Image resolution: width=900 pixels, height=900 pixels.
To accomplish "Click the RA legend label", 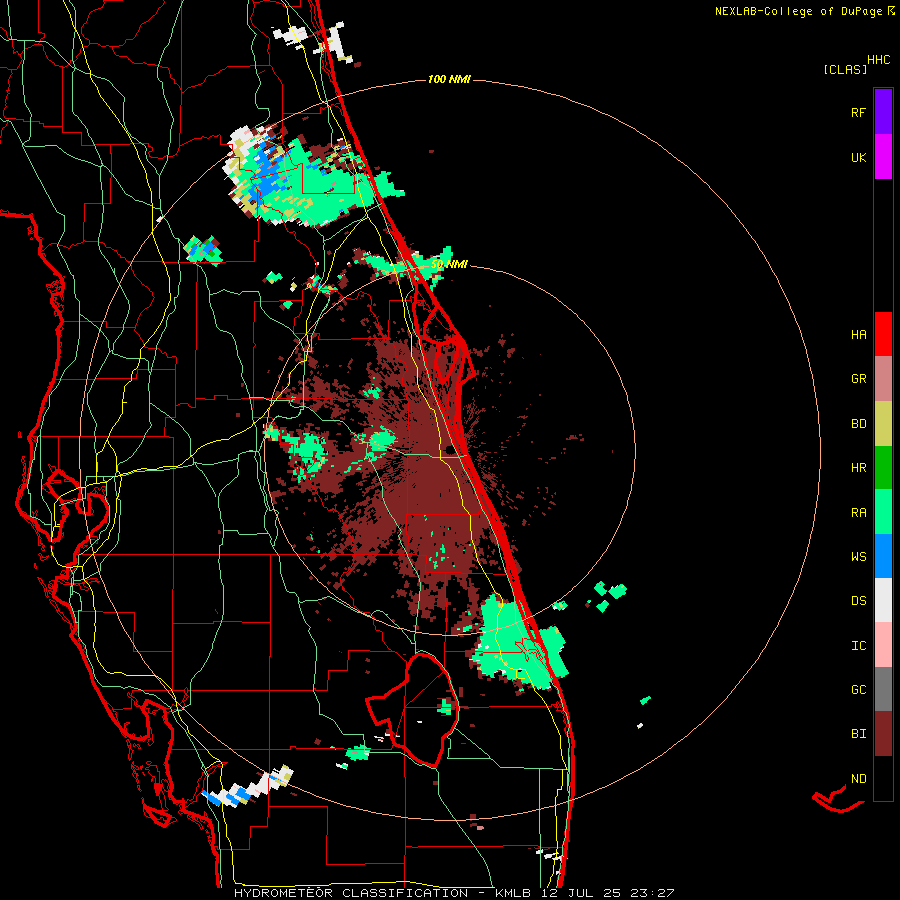I will (858, 512).
